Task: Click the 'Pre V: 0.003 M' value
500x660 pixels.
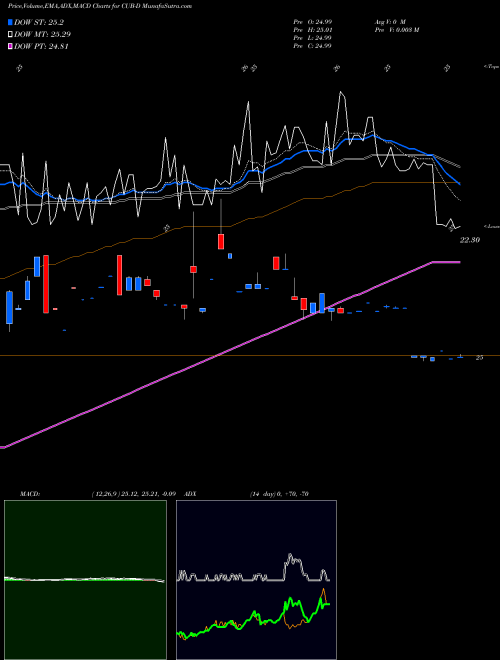Action: tap(396, 30)
